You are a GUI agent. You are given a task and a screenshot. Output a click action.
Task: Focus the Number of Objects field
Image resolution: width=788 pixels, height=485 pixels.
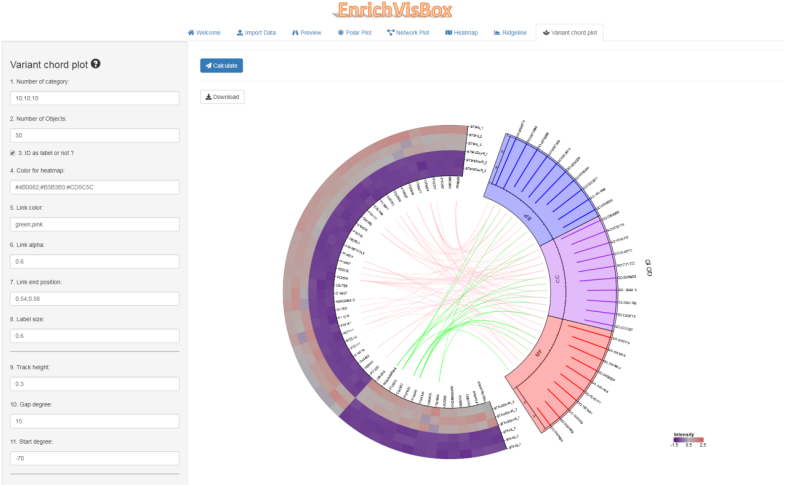94,135
